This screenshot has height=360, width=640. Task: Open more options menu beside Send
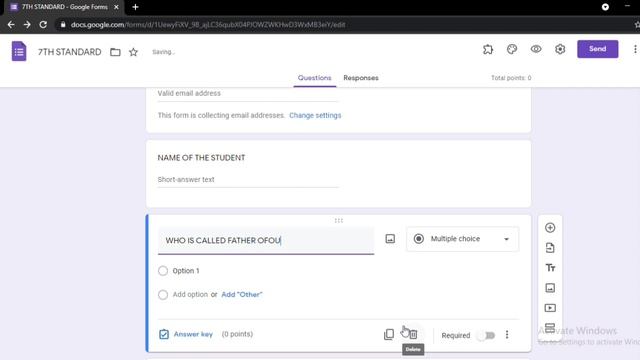coord(635,49)
